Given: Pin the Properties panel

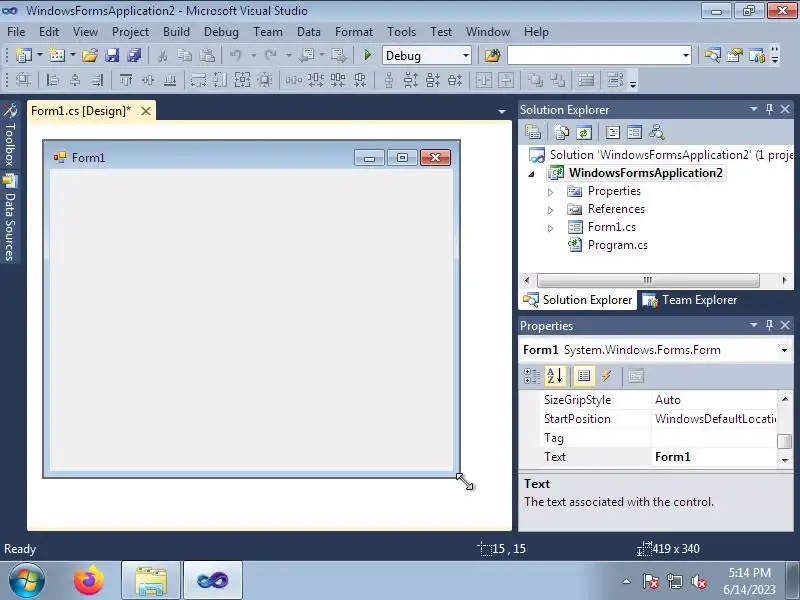Looking at the screenshot, I should pyautogui.click(x=769, y=325).
